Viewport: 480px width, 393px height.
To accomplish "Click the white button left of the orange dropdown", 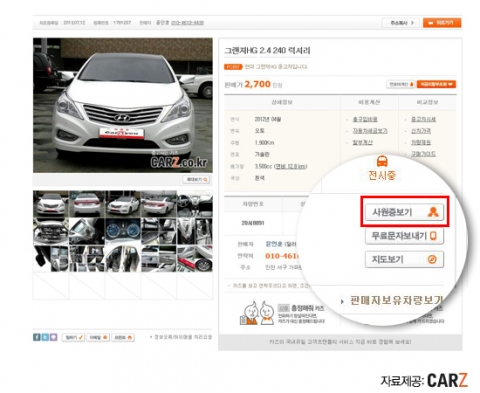I will pyautogui.click(x=401, y=84).
